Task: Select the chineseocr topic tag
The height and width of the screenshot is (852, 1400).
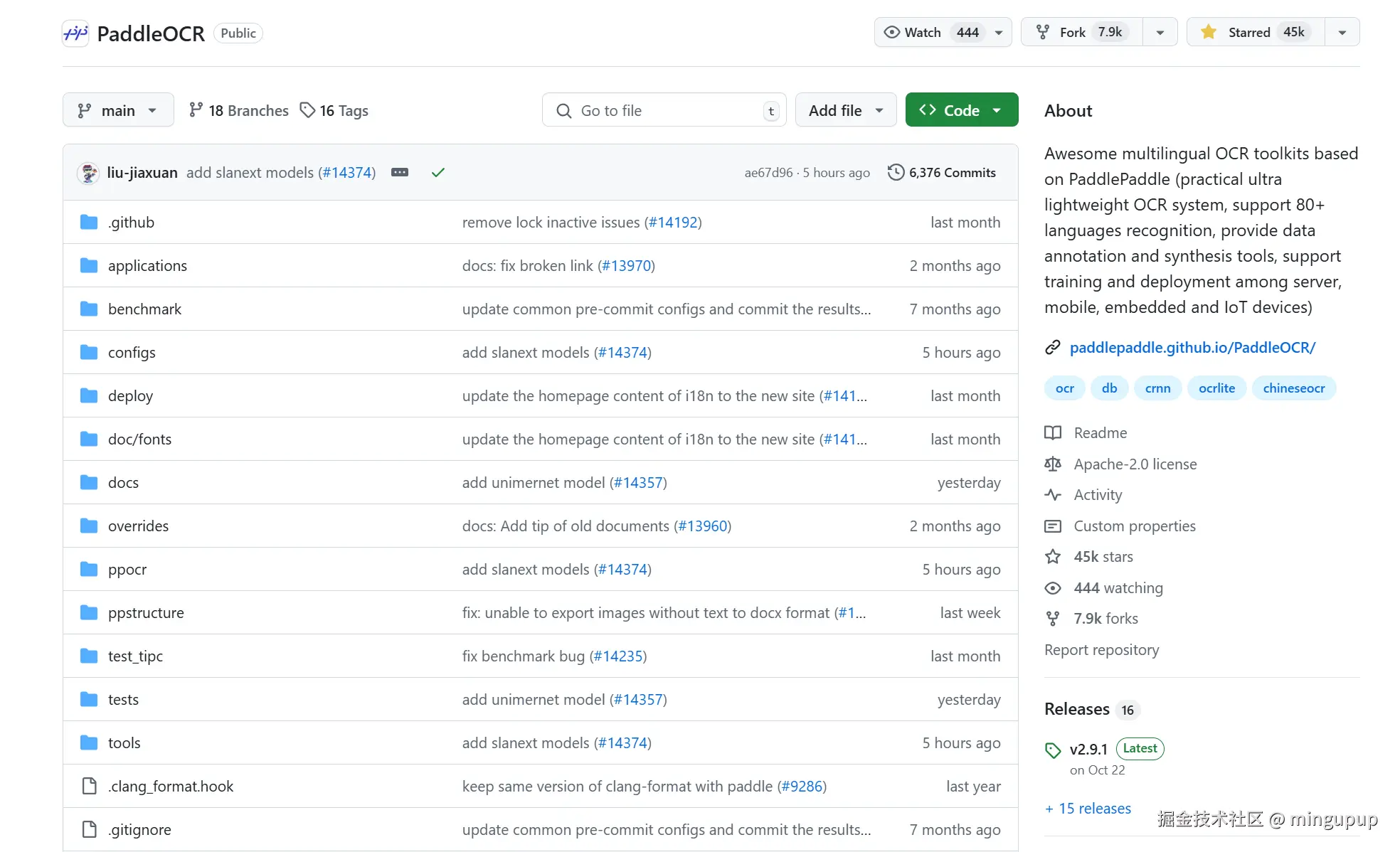Action: coord(1293,388)
